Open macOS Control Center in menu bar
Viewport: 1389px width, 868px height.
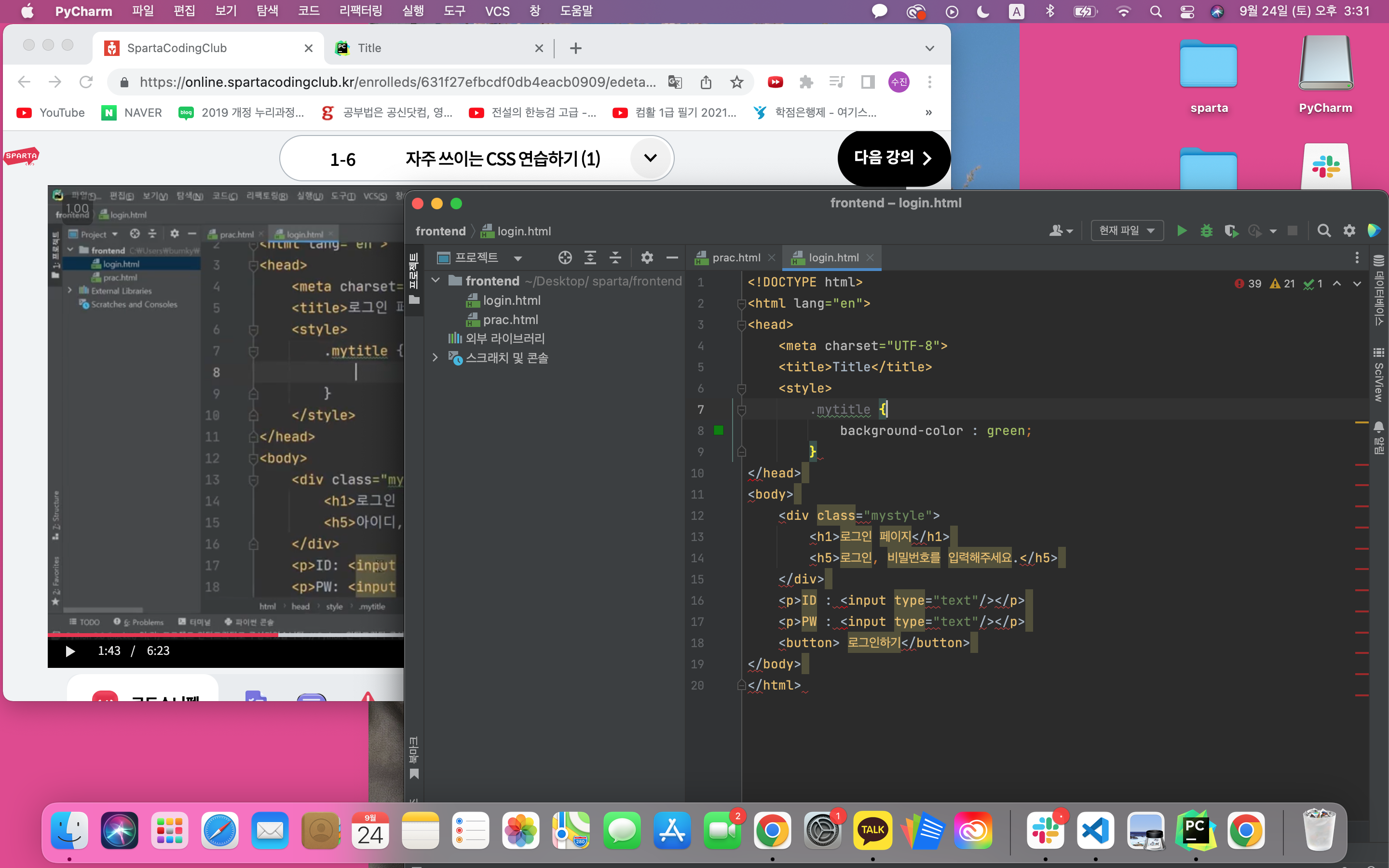(1187, 11)
